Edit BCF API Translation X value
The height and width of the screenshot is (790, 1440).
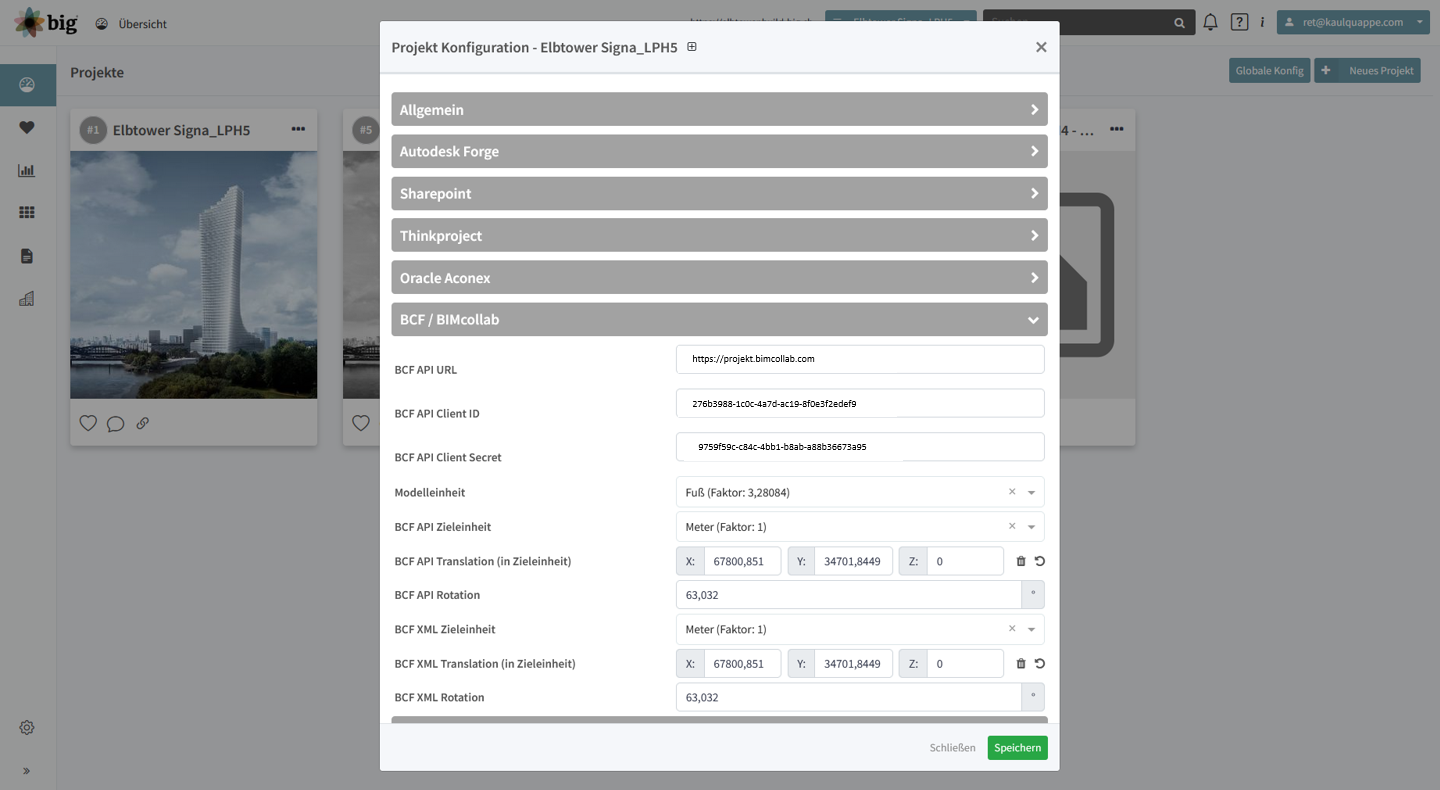pos(742,561)
